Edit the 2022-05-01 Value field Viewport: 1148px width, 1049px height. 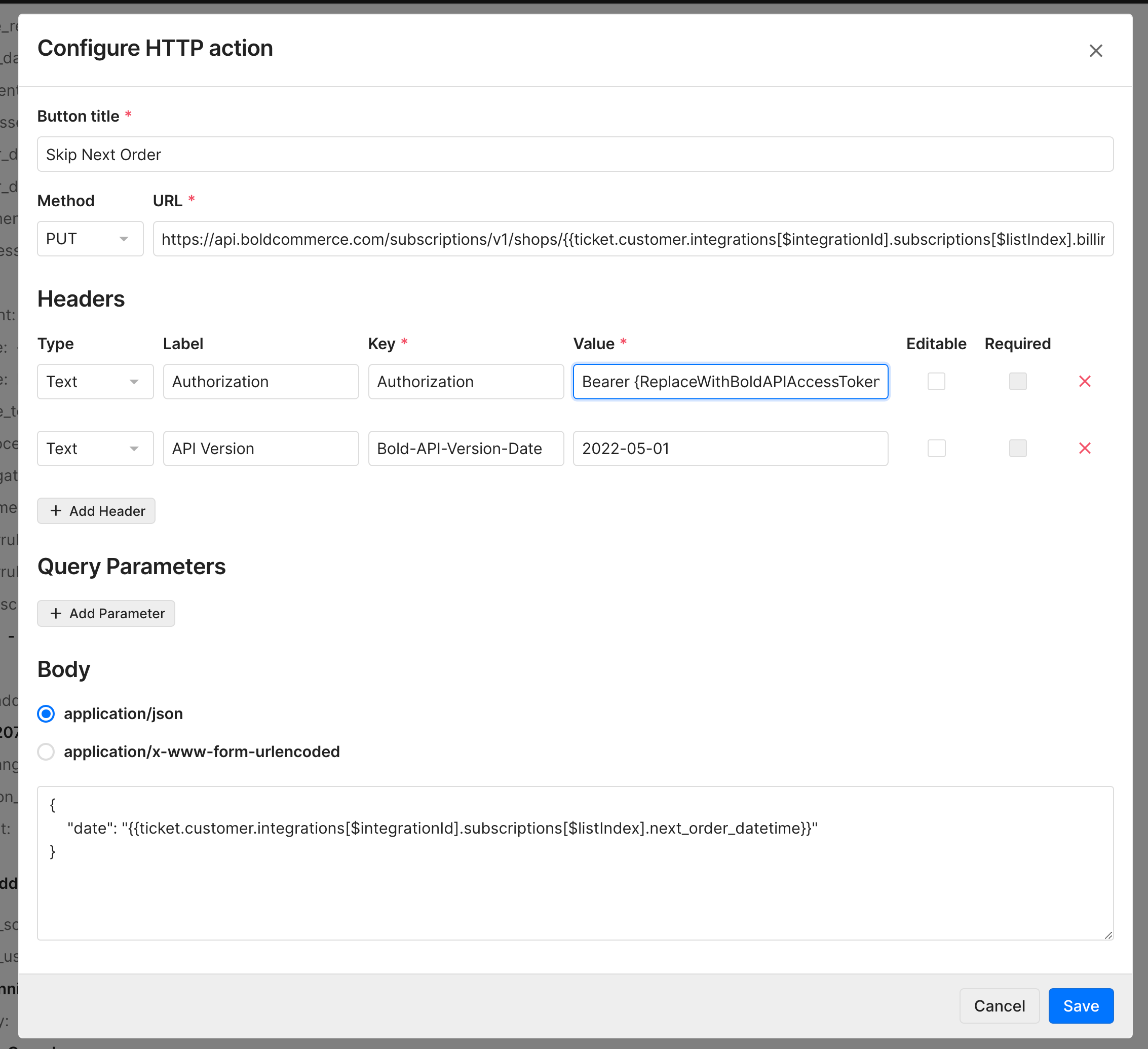coord(731,448)
